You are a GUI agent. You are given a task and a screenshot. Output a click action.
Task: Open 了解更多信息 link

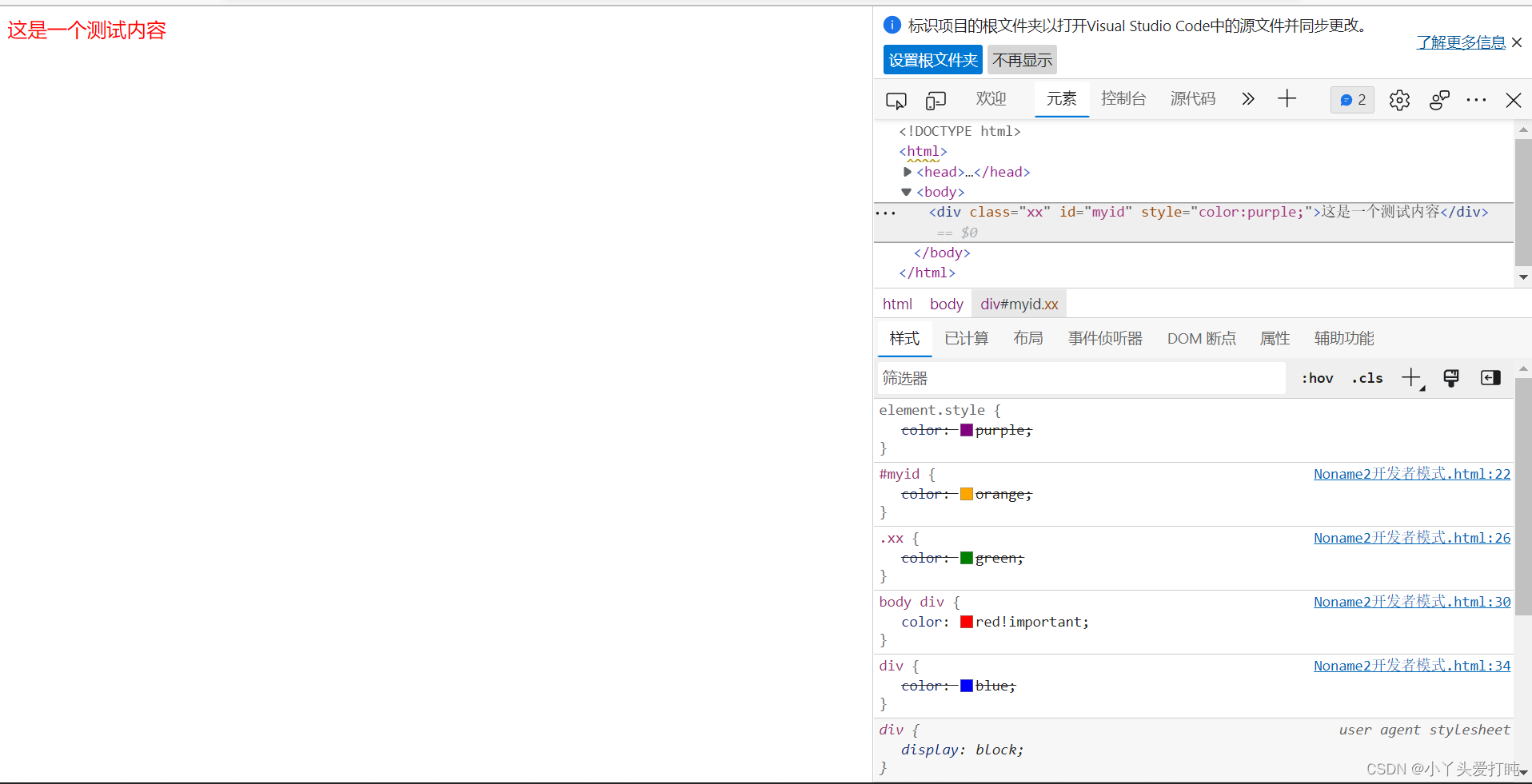point(1461,42)
